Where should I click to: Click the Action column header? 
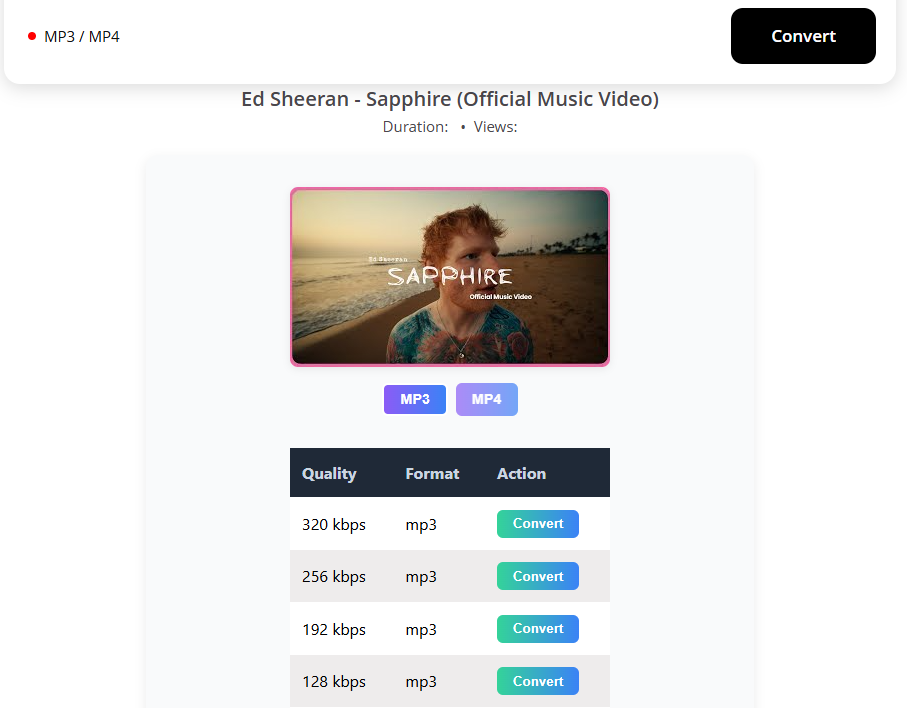521,473
